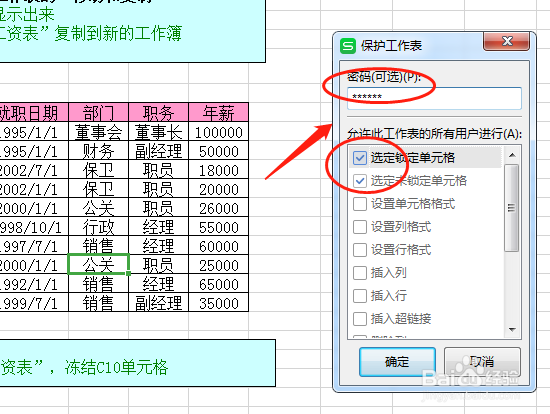The width and height of the screenshot is (550, 414).
Task: Cancel with the 取消 button
Action: (x=482, y=362)
